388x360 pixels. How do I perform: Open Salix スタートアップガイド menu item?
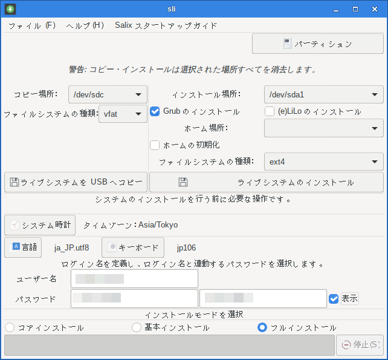click(166, 26)
